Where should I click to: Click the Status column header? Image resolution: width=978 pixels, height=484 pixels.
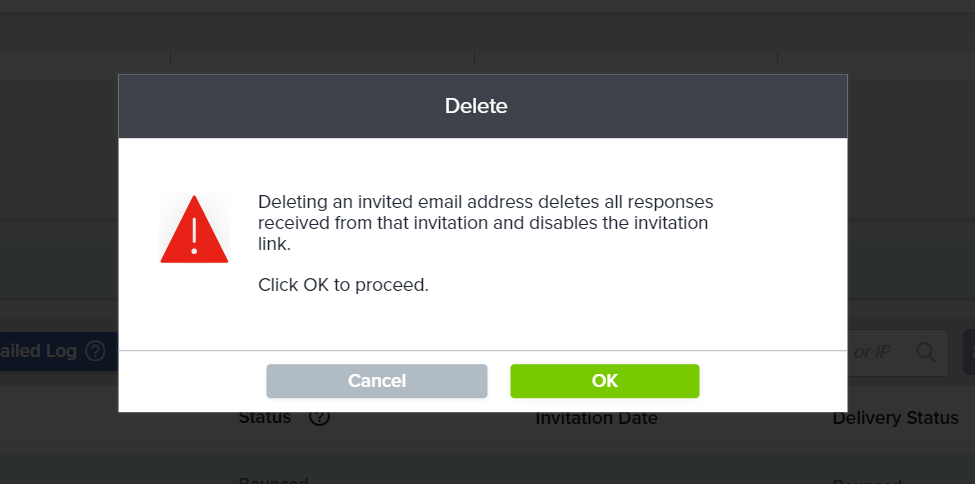click(264, 417)
